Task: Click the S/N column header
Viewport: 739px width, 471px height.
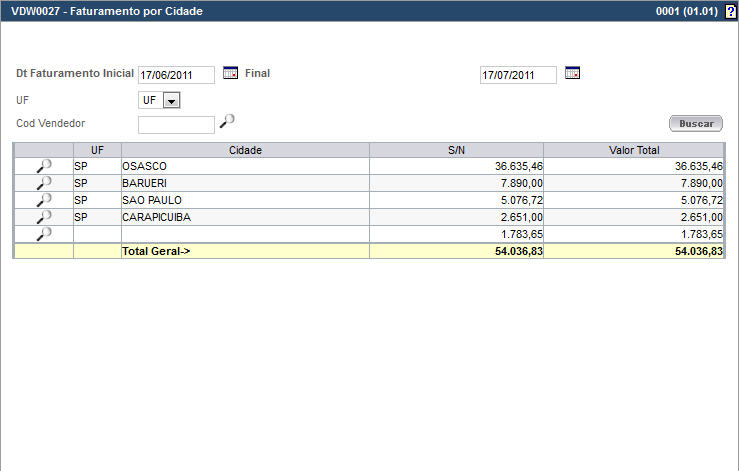Action: tap(456, 150)
